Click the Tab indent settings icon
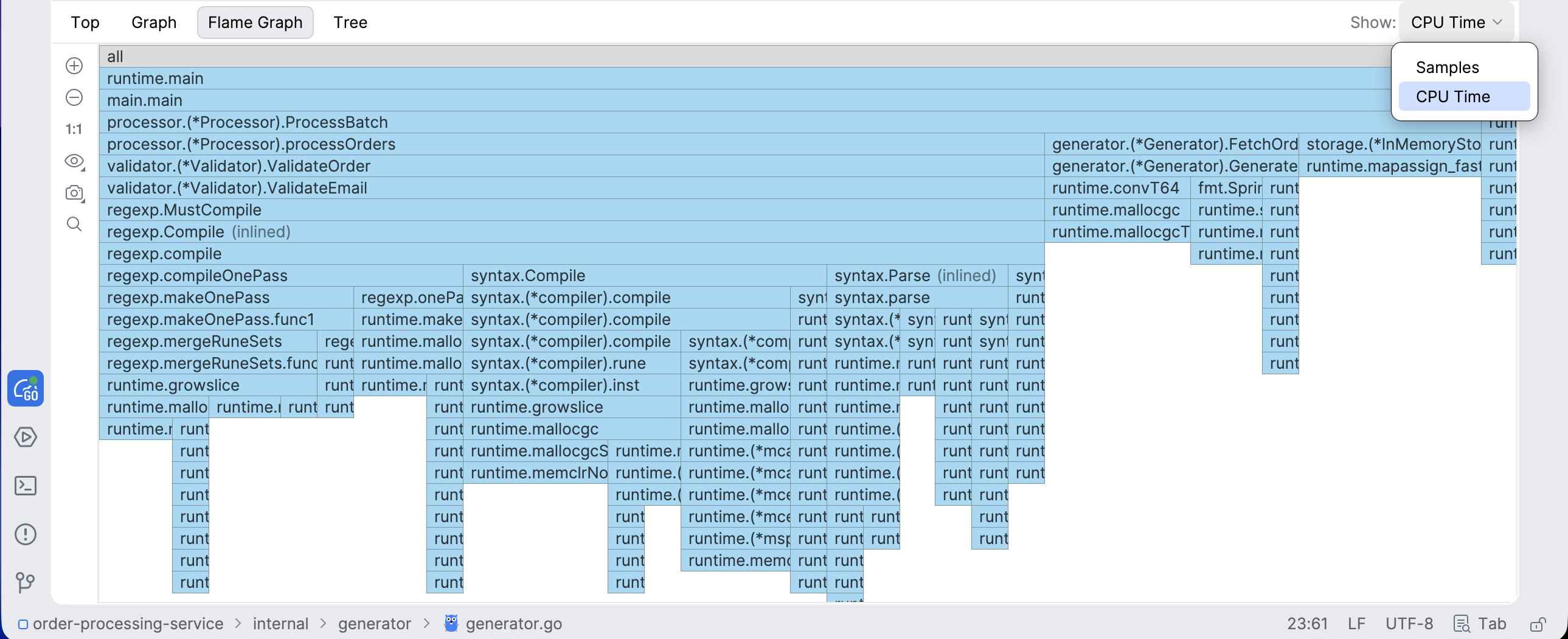Screen dimensions: 1568x639 [x=1462, y=624]
